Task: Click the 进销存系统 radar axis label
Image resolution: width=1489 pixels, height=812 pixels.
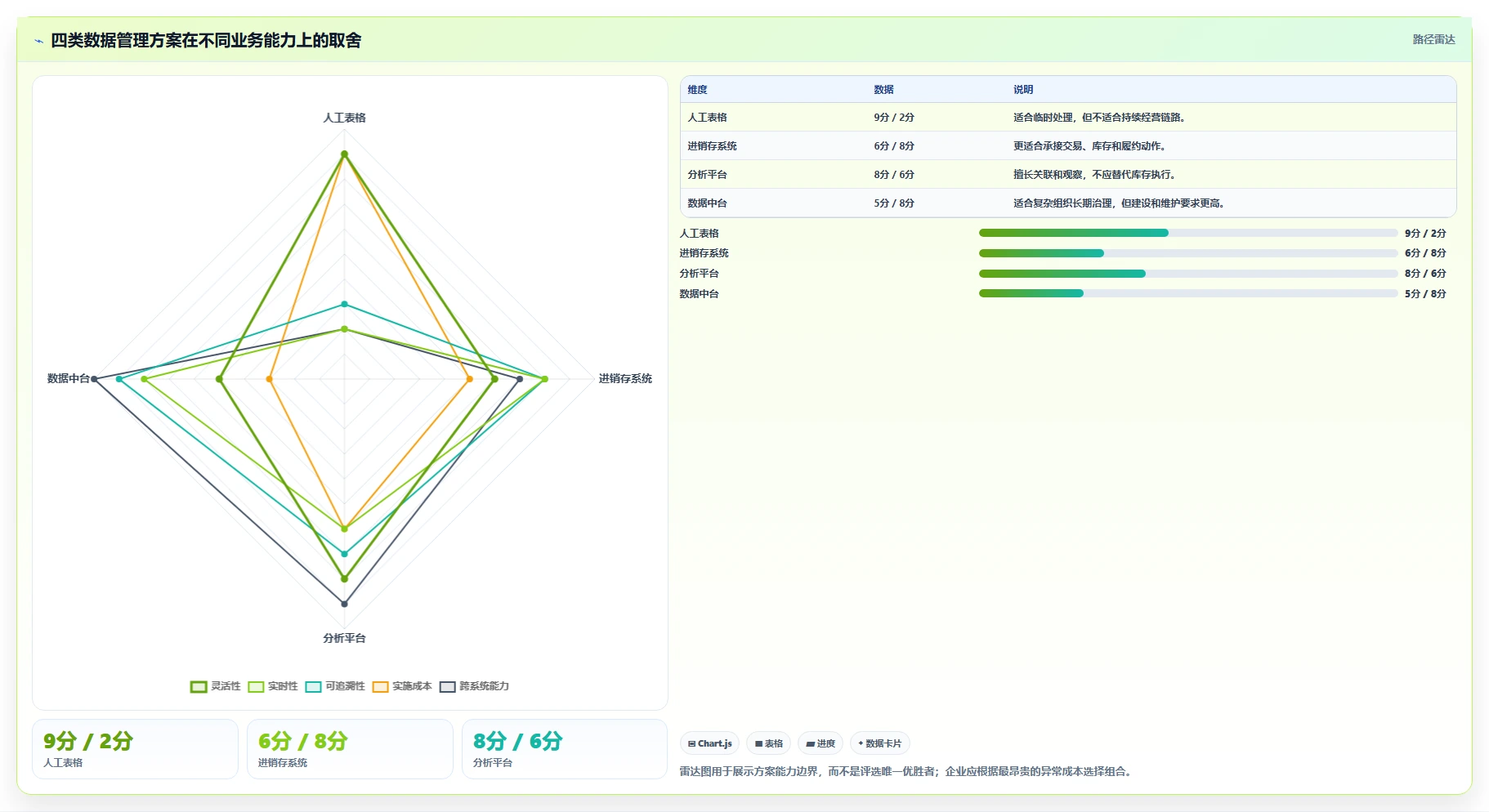Action: click(x=625, y=378)
